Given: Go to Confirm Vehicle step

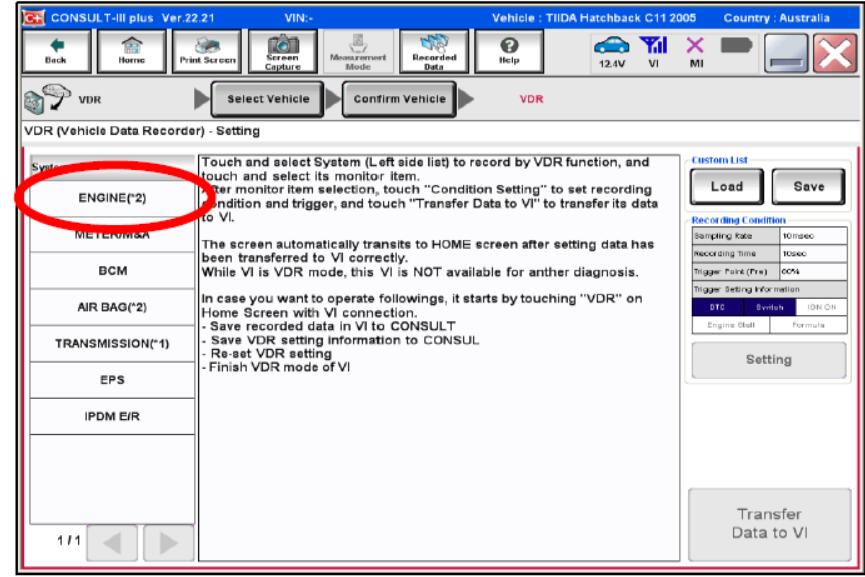Looking at the screenshot, I should (399, 99).
